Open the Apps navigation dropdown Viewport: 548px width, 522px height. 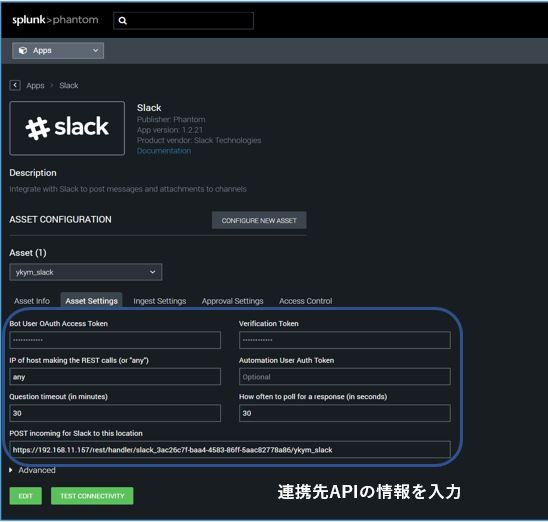[58, 51]
